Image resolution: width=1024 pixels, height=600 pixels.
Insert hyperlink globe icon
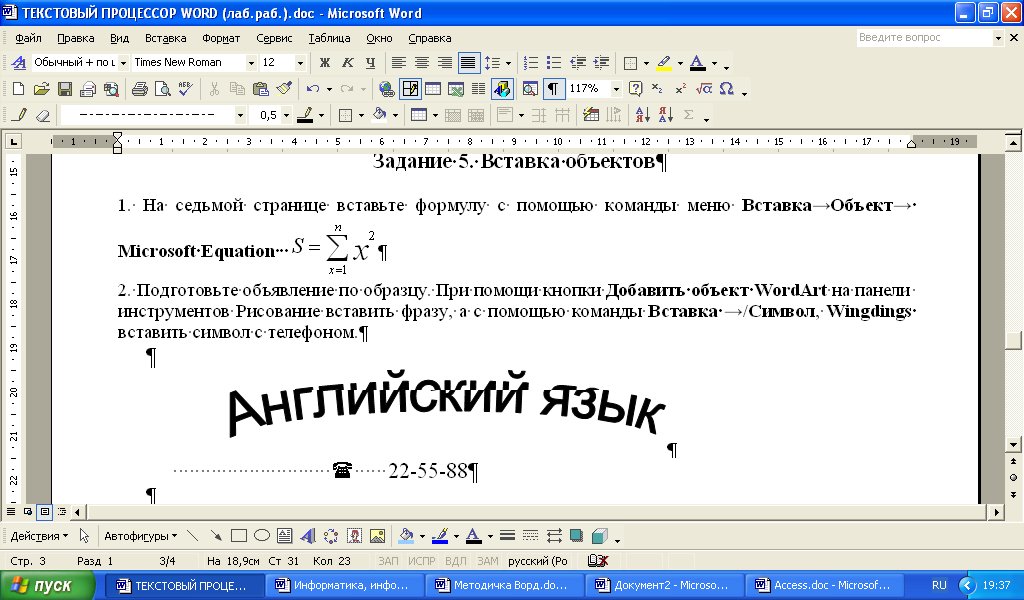coord(387,89)
